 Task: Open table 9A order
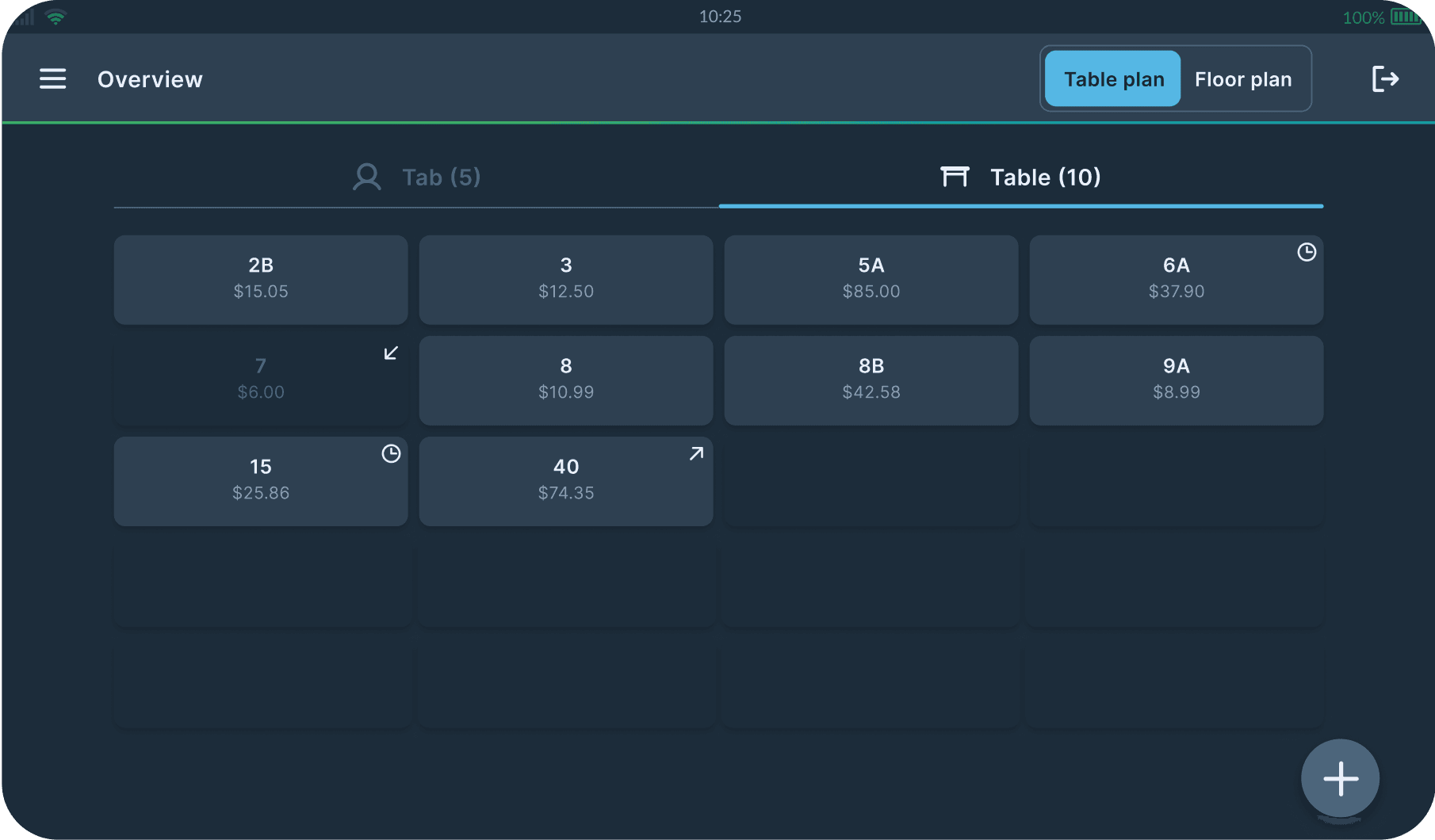click(1177, 380)
